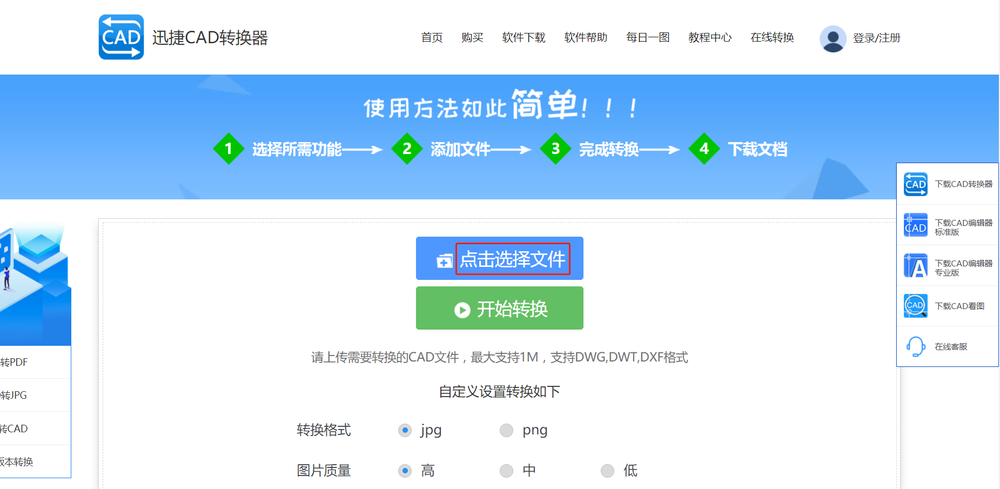
Task: Click the 迅捷CAD转换器 title text
Action: (x=210, y=38)
